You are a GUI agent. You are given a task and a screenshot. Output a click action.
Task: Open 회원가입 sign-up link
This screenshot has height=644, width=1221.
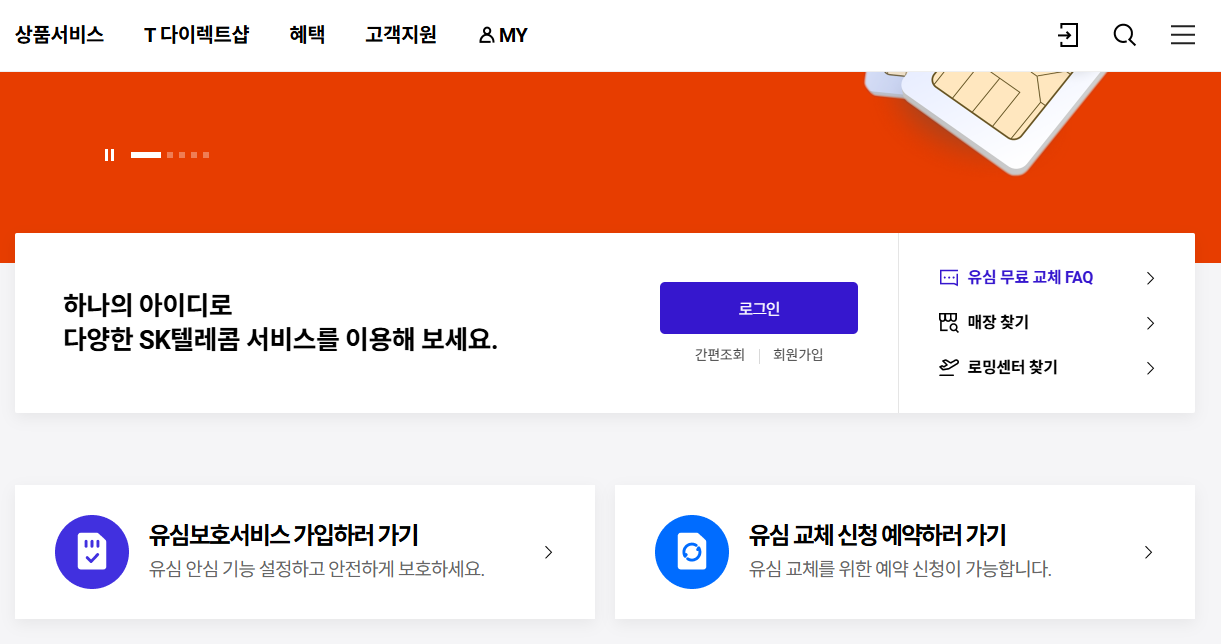pos(798,355)
